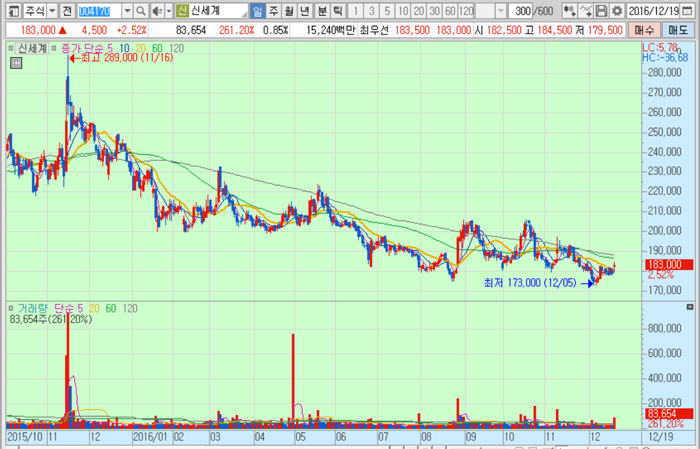The height and width of the screenshot is (449, 700).
Task: Click the 매수 buy button
Action: click(644, 30)
